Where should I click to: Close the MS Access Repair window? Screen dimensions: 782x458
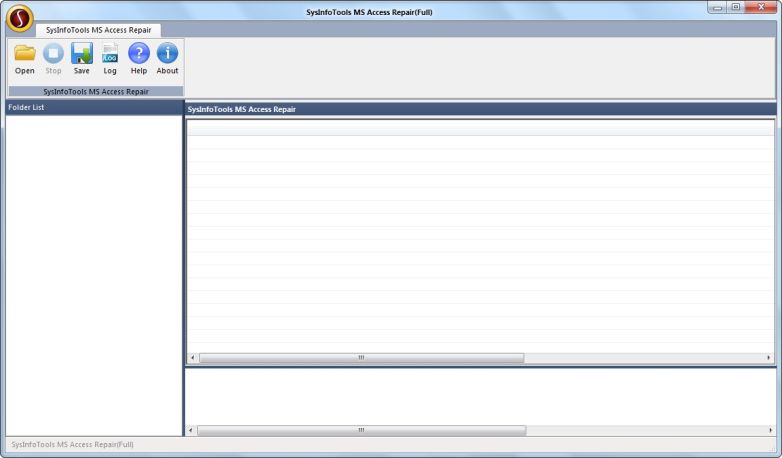[761, 7]
